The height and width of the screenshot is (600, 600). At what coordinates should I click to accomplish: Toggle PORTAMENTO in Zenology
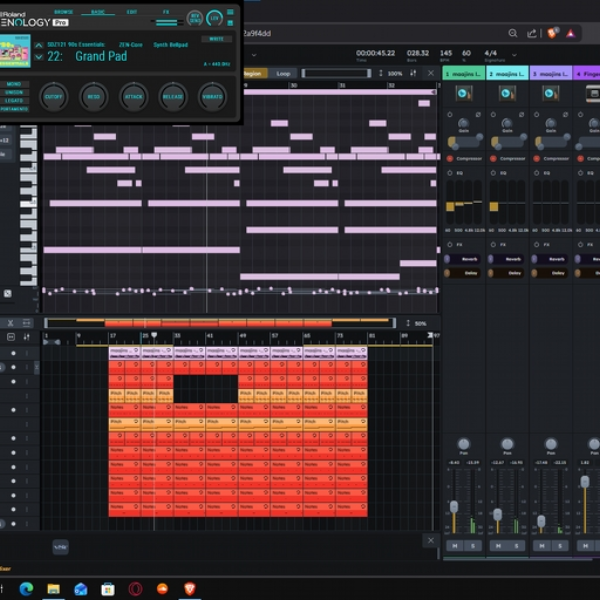(14, 109)
